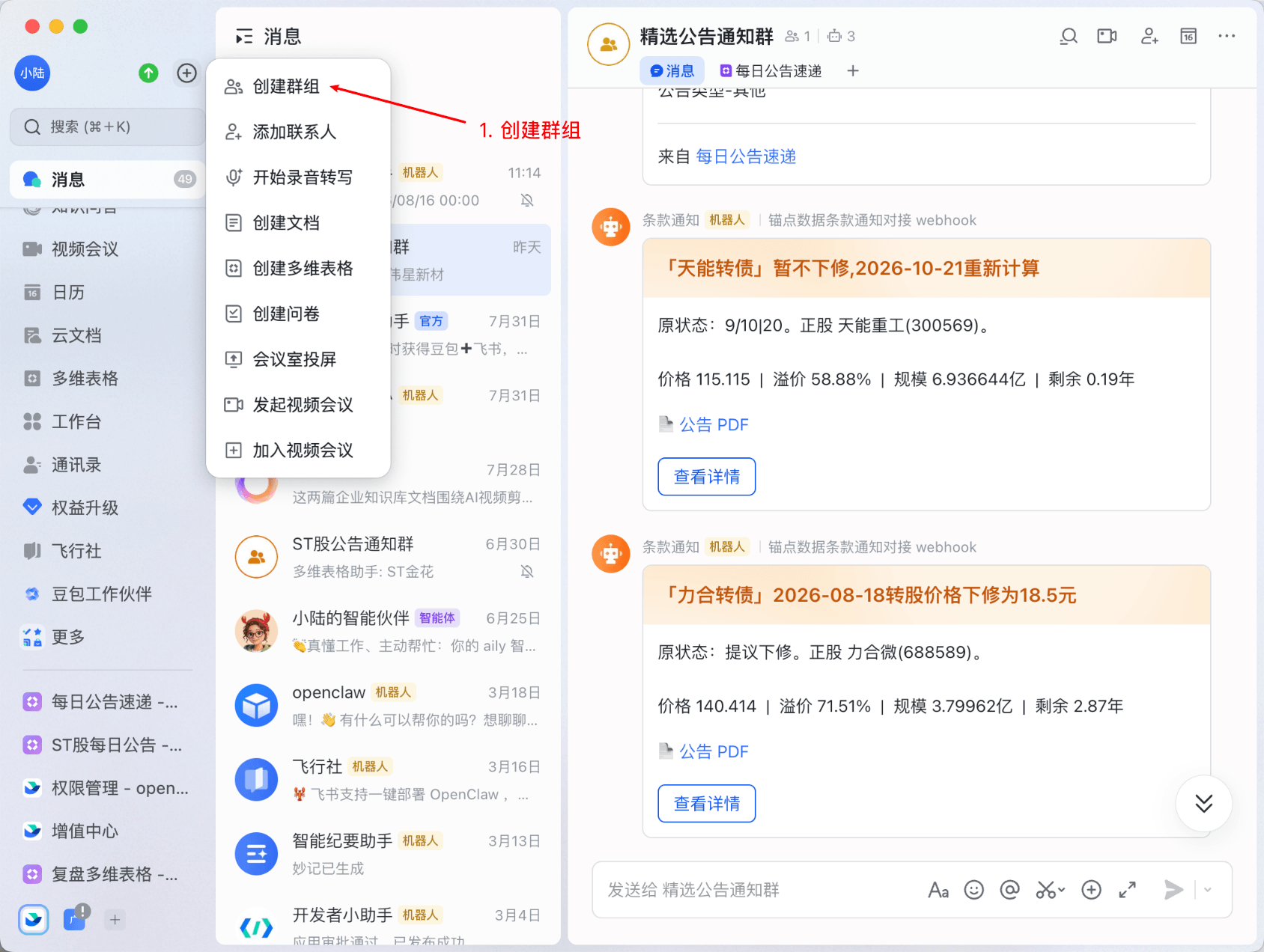The image size is (1264, 952).
Task: Insert an @ mention
Action: pos(1010,890)
